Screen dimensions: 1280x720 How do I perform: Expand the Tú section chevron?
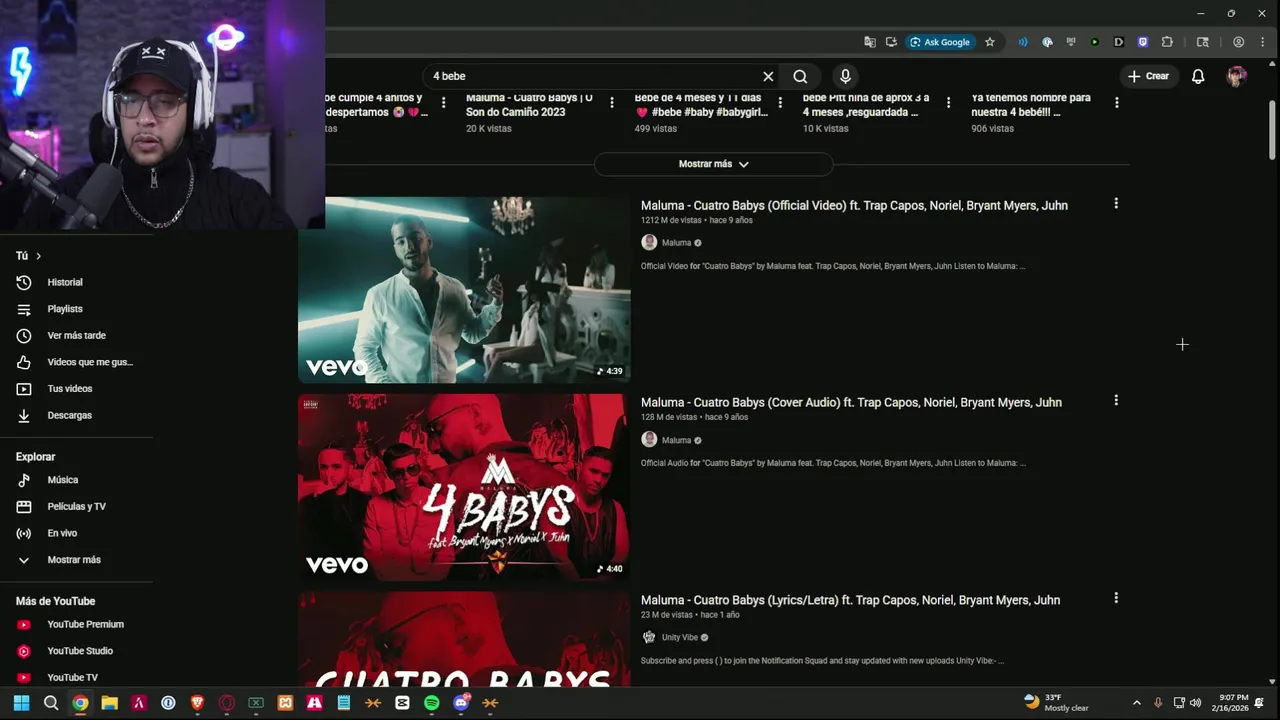pyautogui.click(x=38, y=256)
